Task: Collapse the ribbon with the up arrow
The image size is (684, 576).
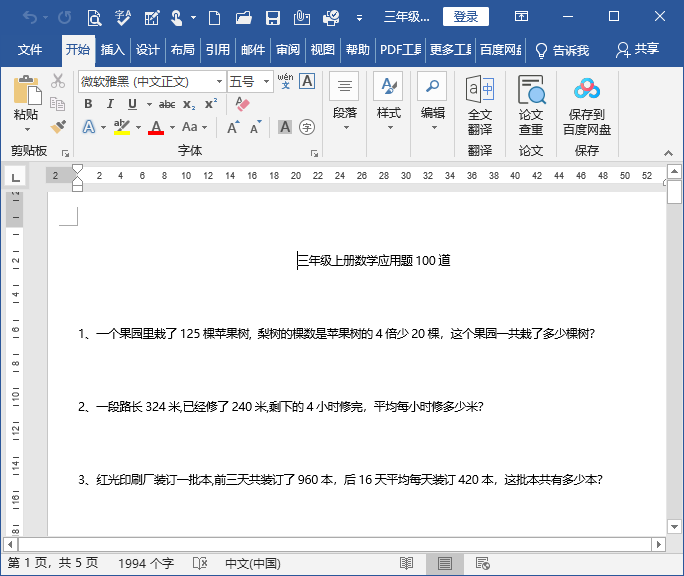Action: tap(668, 153)
